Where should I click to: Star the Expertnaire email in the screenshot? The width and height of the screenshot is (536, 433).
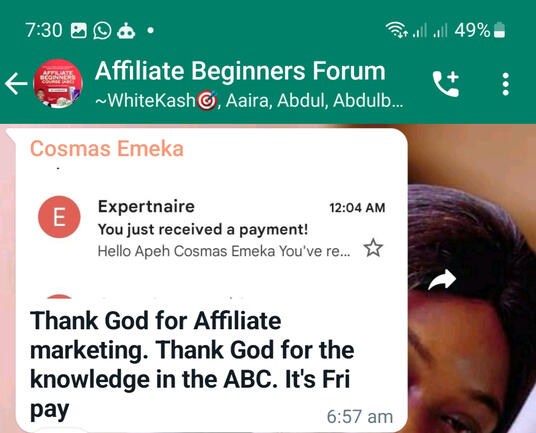pos(373,248)
